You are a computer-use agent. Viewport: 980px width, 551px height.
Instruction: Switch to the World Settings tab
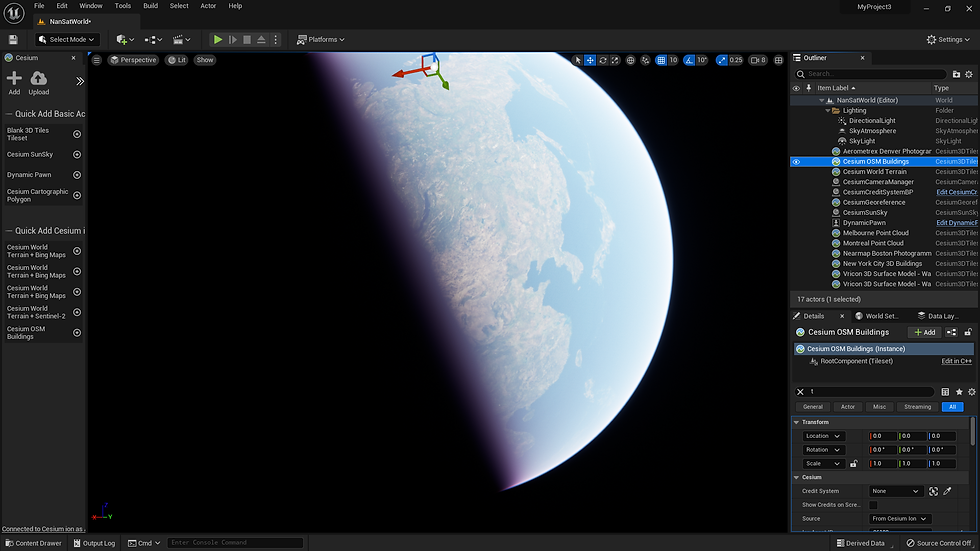click(876, 316)
